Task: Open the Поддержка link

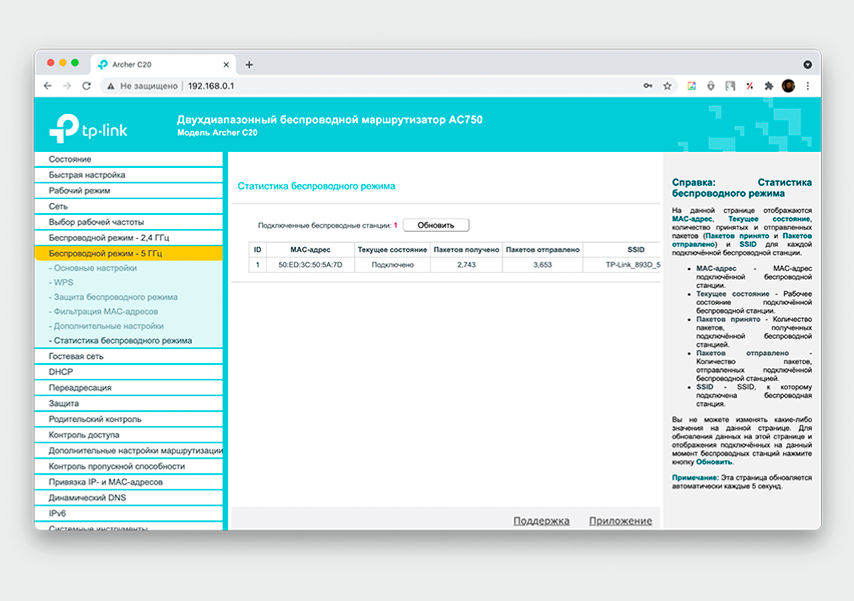Action: [541, 521]
